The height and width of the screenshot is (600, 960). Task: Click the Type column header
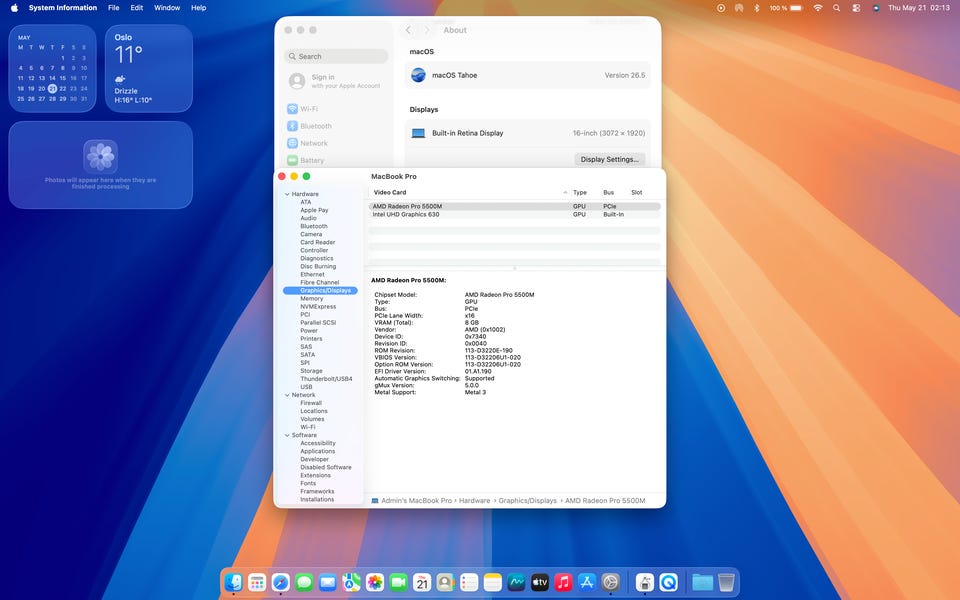pos(580,193)
